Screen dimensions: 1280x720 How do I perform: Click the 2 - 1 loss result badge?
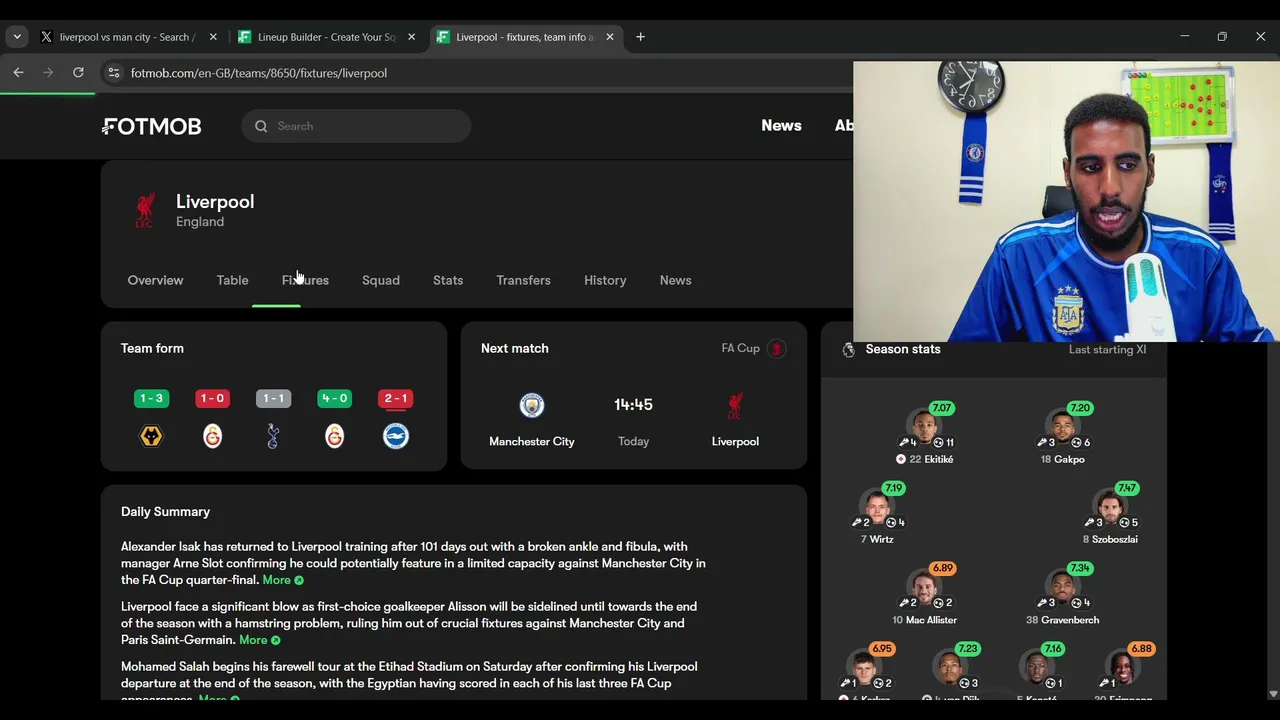[396, 398]
